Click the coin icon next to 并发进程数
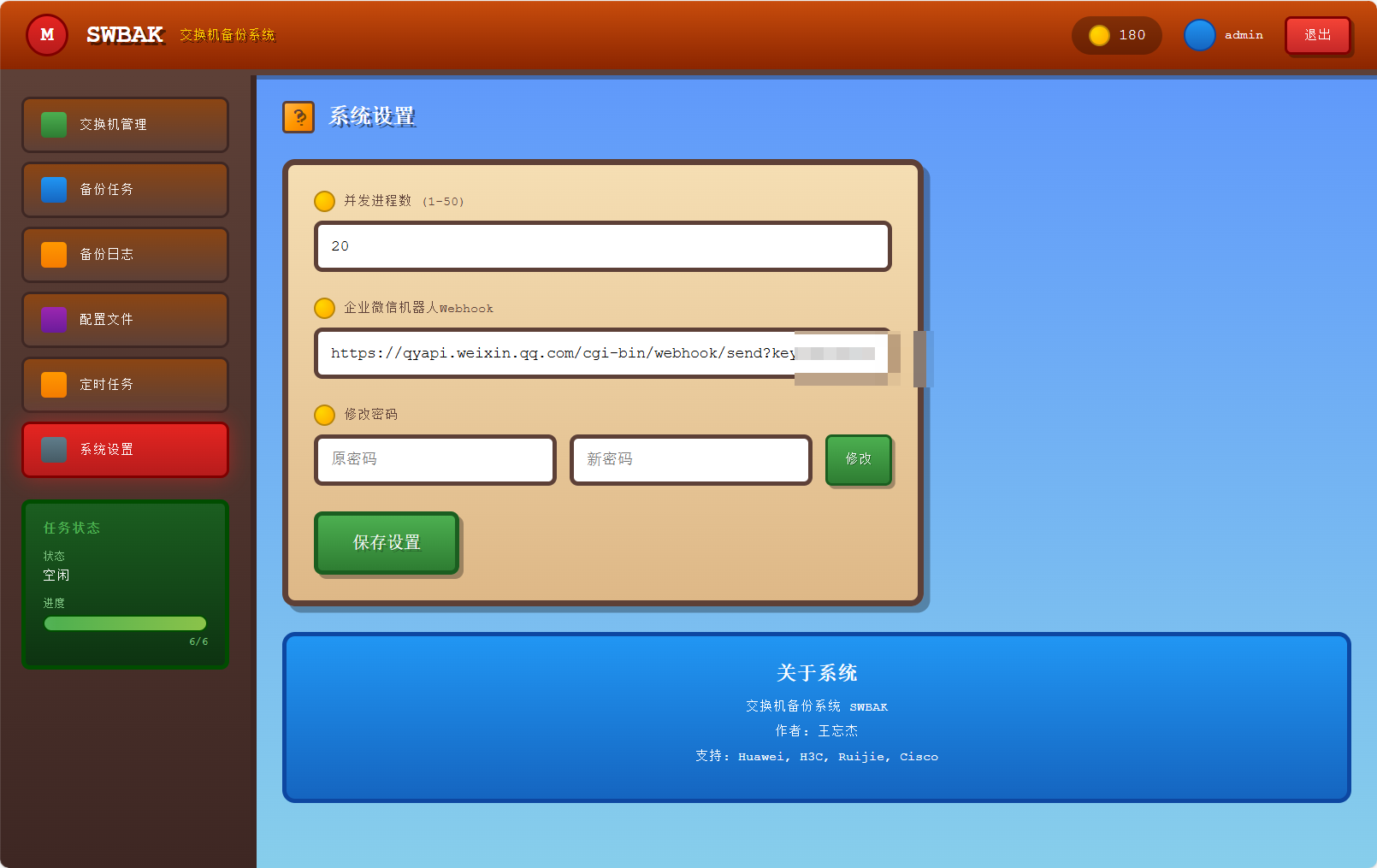The width and height of the screenshot is (1377, 868). point(324,201)
